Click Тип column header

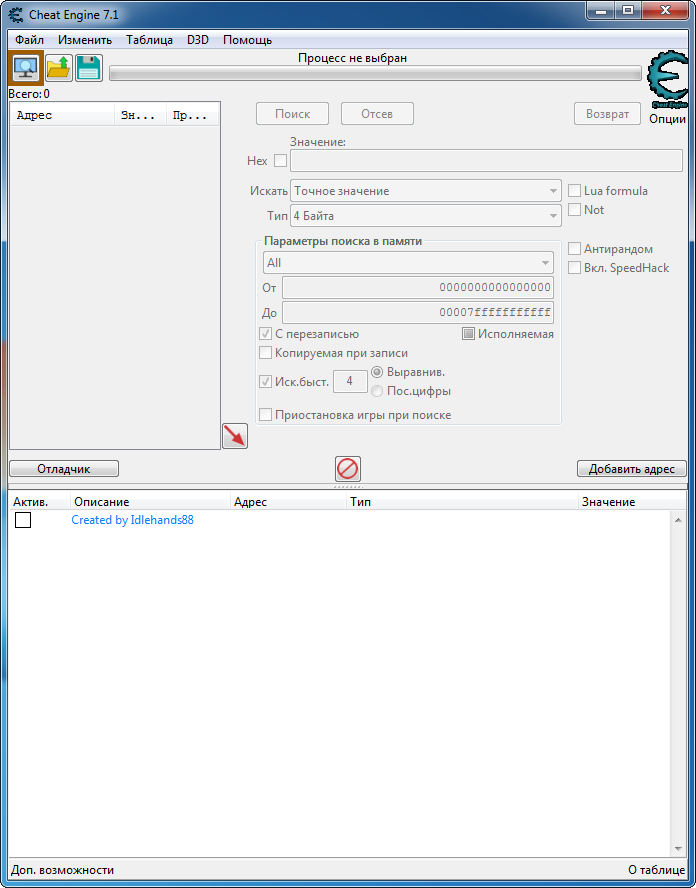pyautogui.click(x=463, y=502)
